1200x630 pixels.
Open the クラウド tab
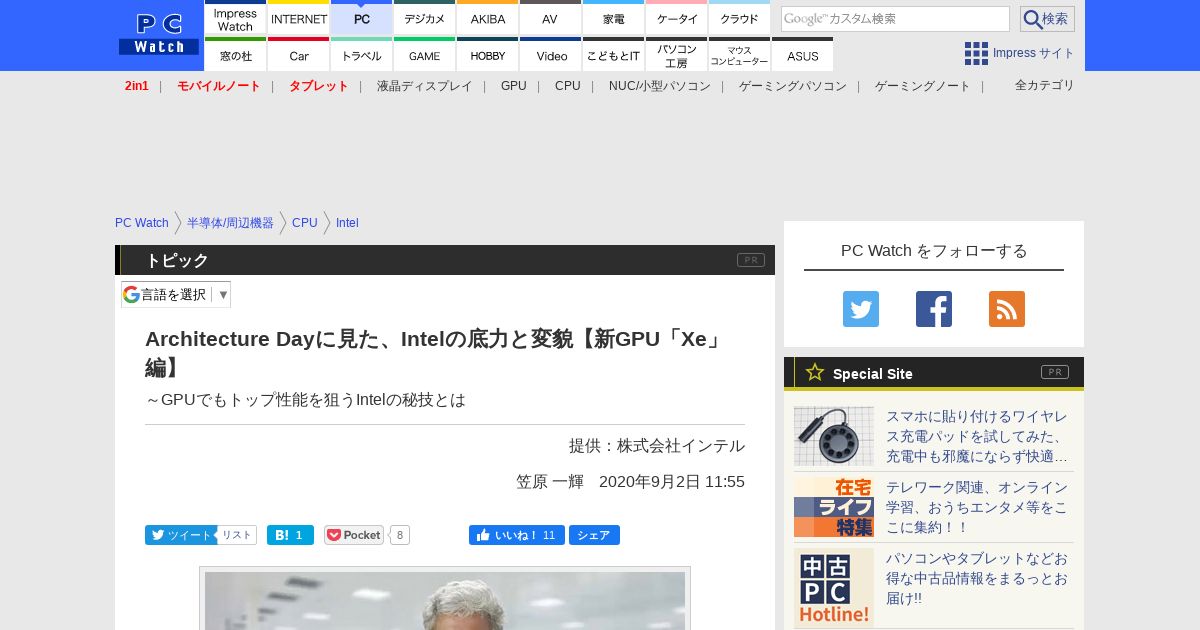coord(739,17)
